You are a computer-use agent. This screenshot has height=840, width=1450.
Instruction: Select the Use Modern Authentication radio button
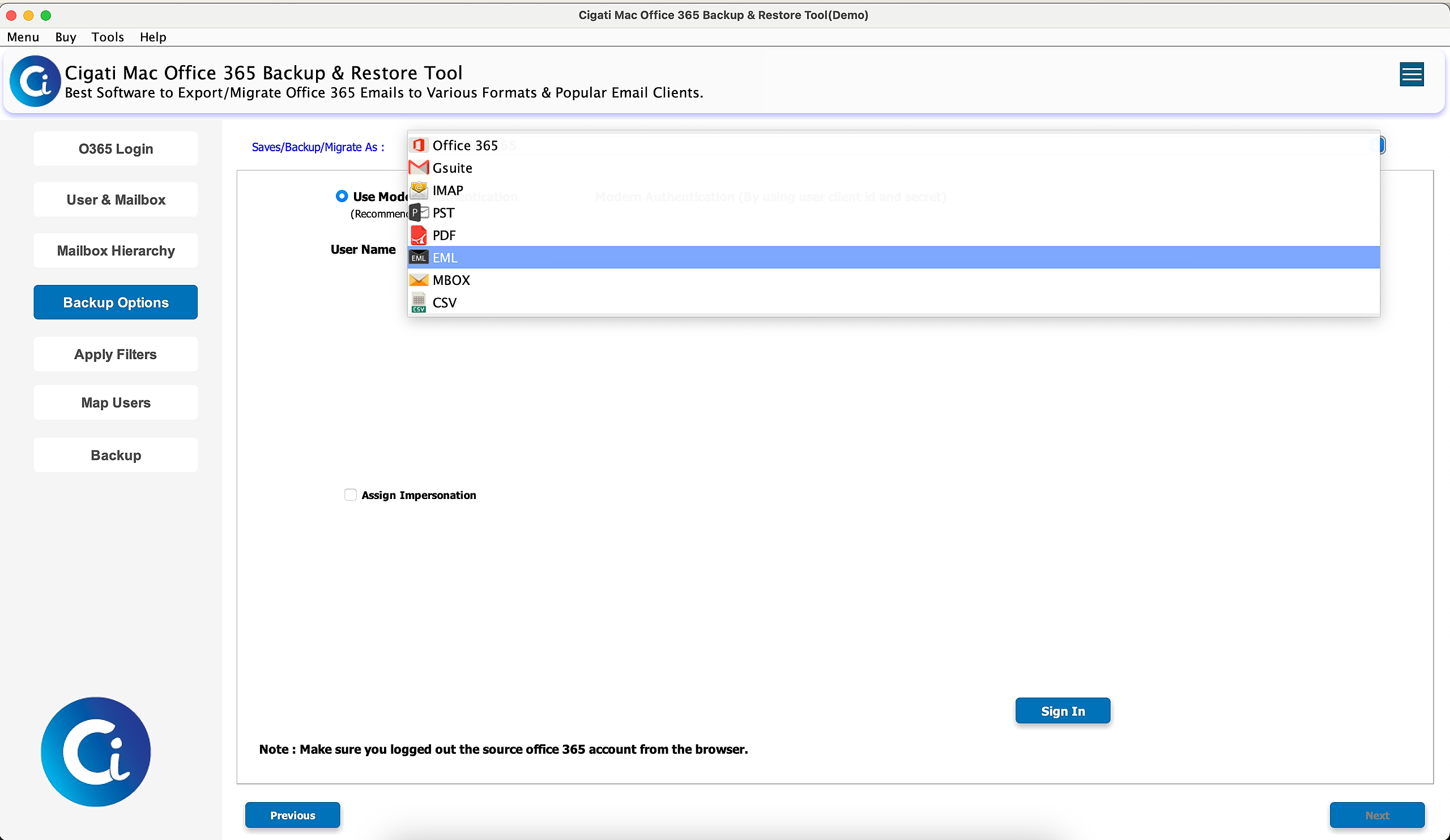pos(342,196)
